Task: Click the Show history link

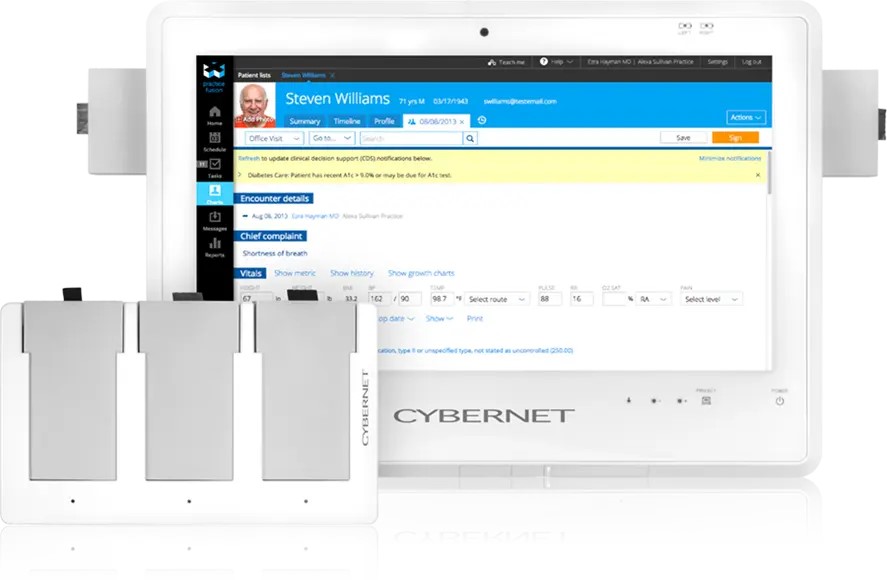Action: pos(352,273)
